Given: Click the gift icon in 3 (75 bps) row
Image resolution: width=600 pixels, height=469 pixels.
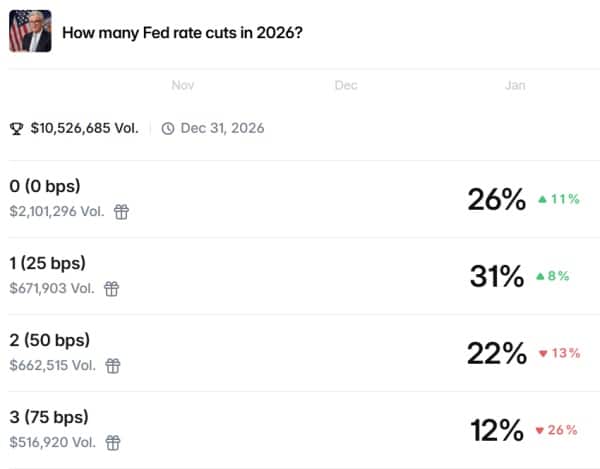Looking at the screenshot, I should click(114, 441).
